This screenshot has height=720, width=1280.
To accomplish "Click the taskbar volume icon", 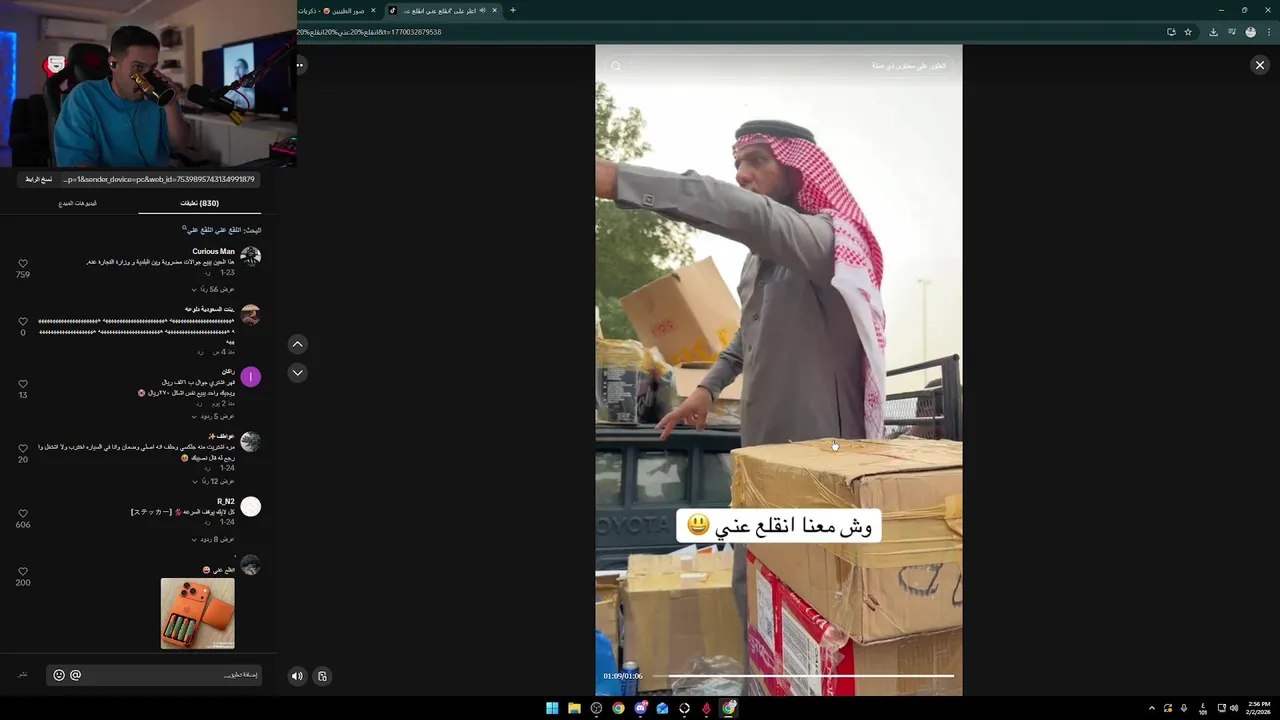I will point(1234,708).
